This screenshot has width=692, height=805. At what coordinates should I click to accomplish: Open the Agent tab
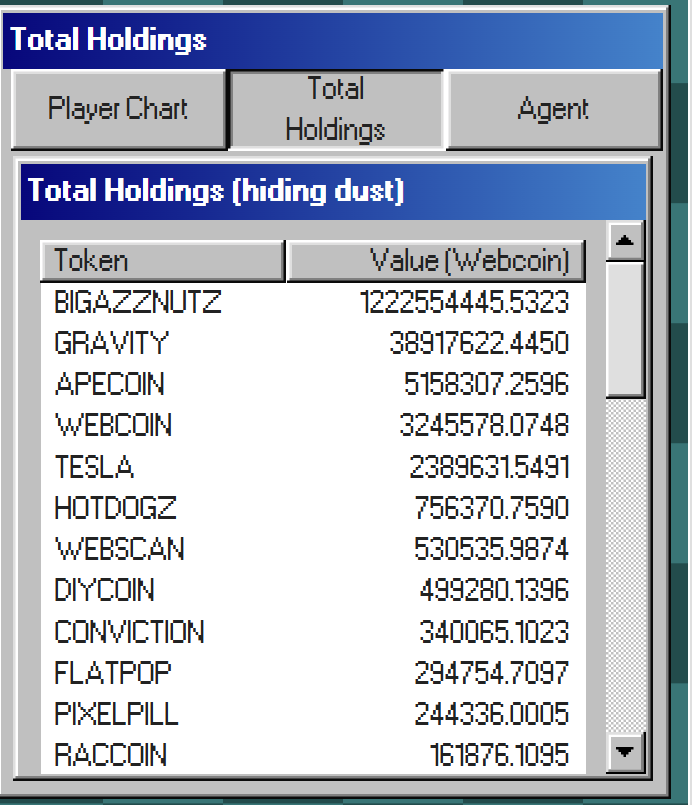(x=554, y=109)
